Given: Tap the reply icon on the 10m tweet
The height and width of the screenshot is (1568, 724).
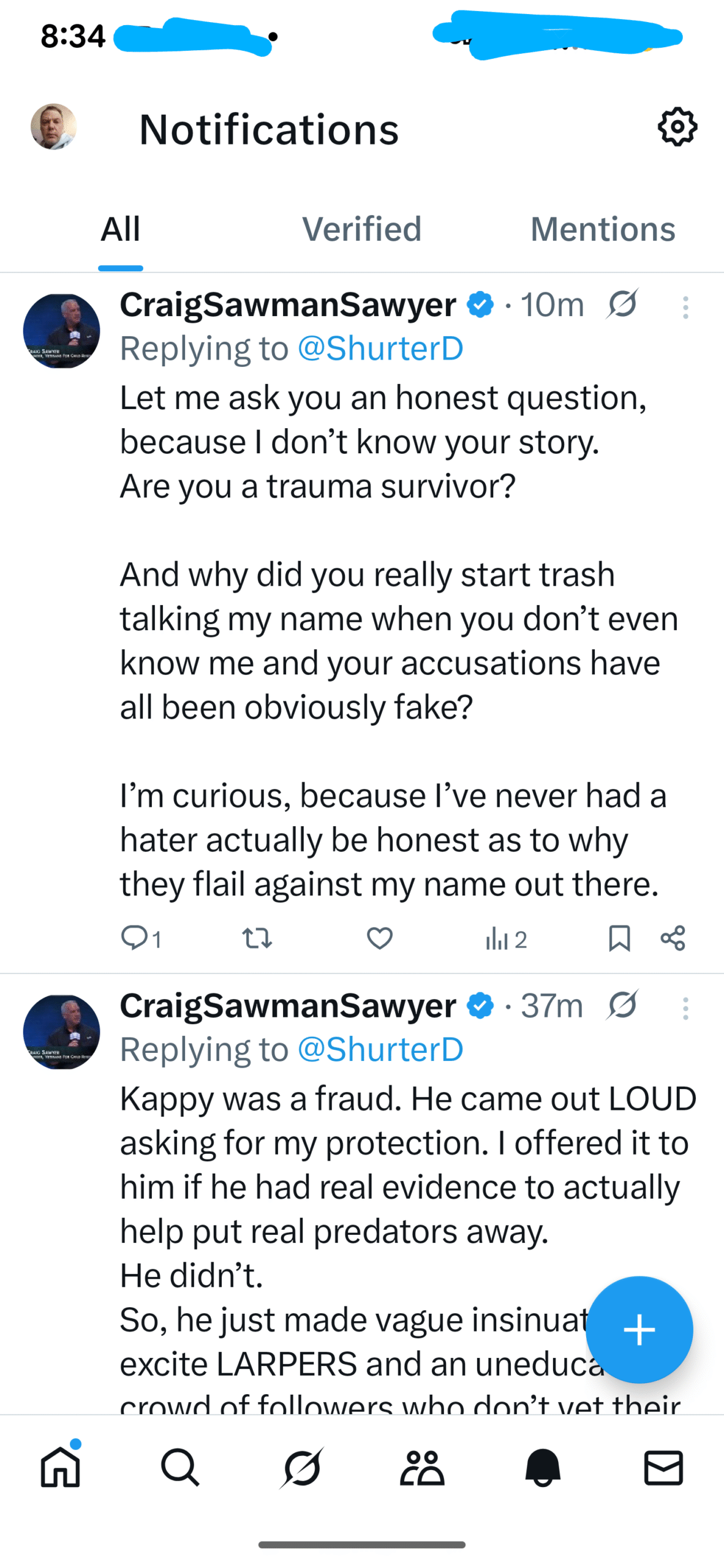Looking at the screenshot, I should [x=134, y=938].
